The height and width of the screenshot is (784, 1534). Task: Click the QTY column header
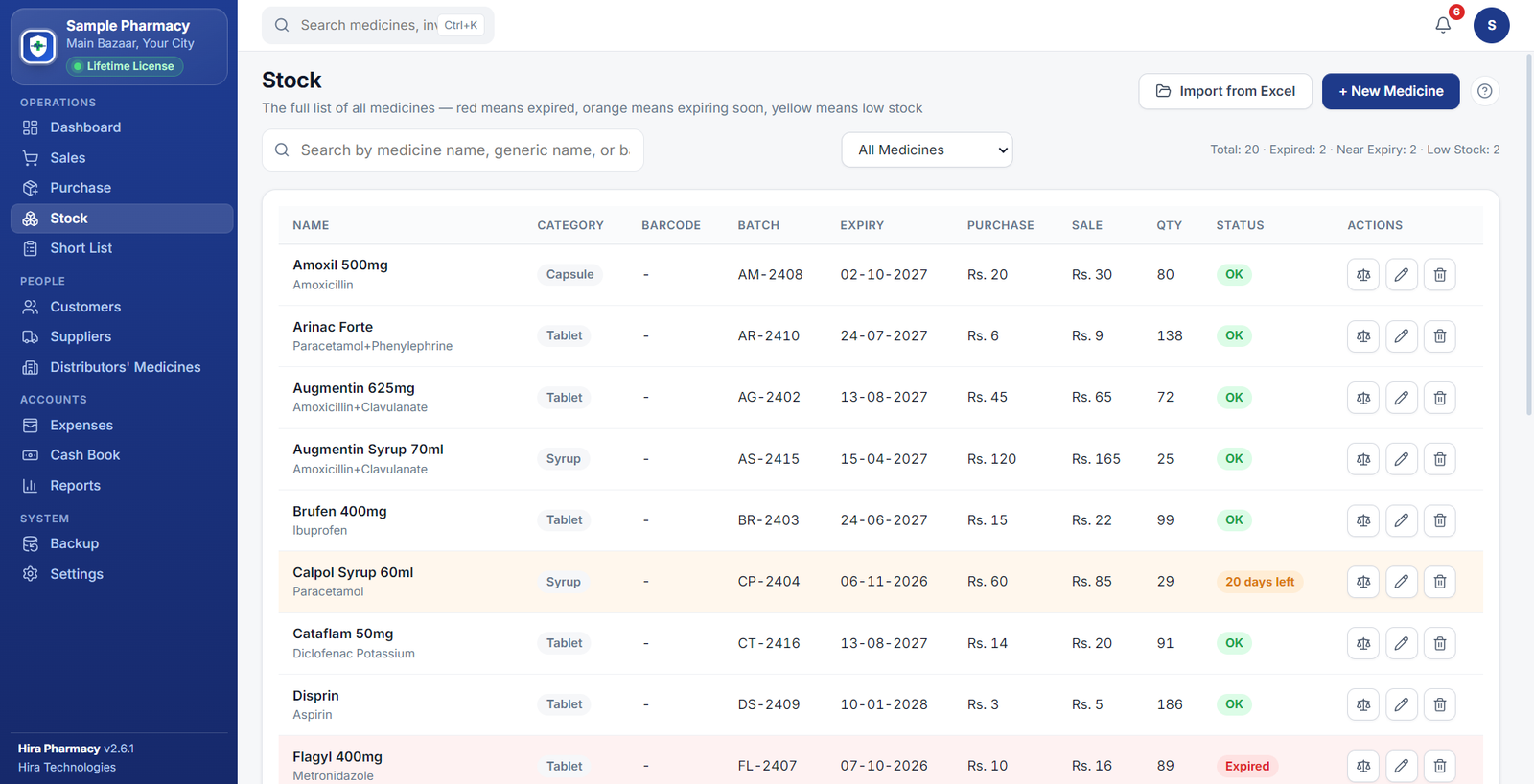pos(1169,225)
